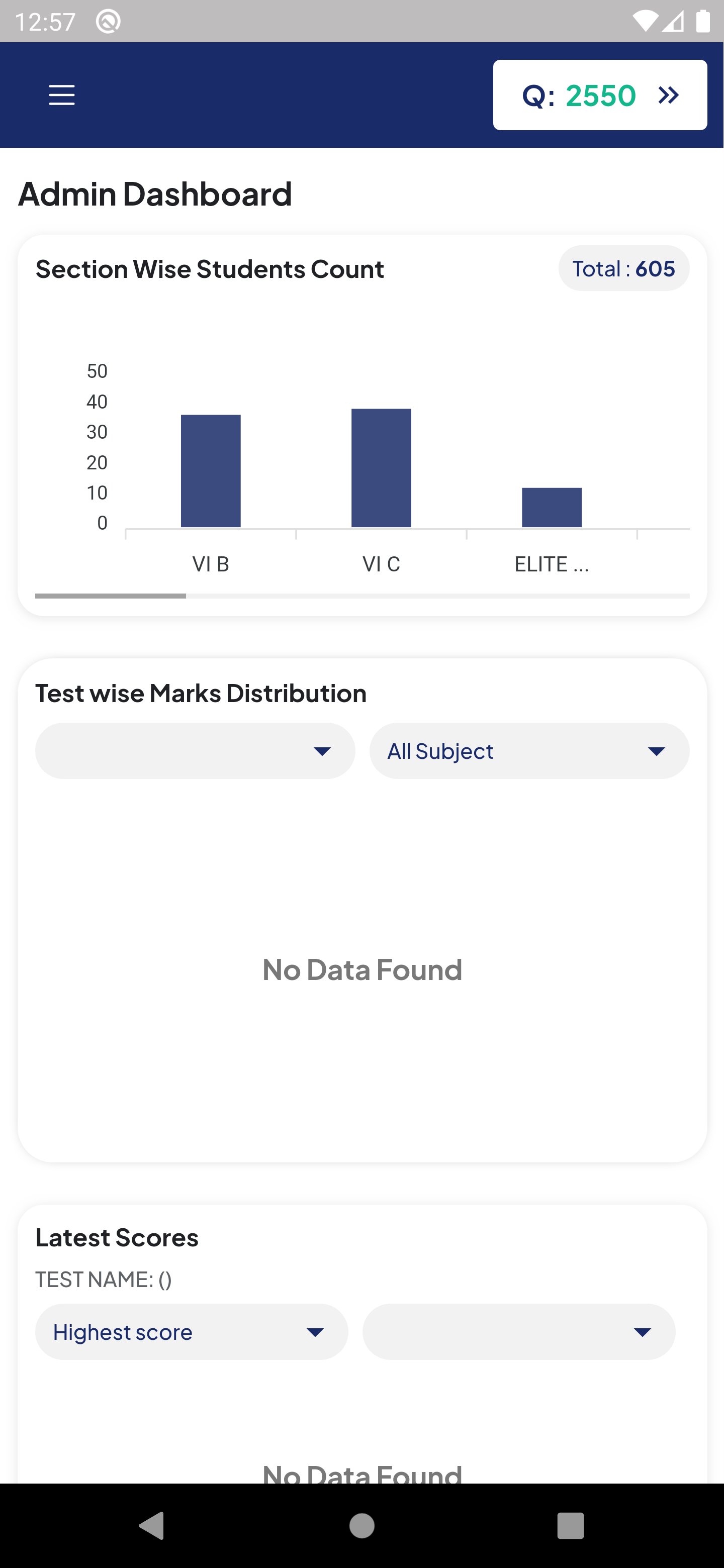This screenshot has height=1568, width=724.
Task: Tap the battery status icon
Action: click(703, 21)
